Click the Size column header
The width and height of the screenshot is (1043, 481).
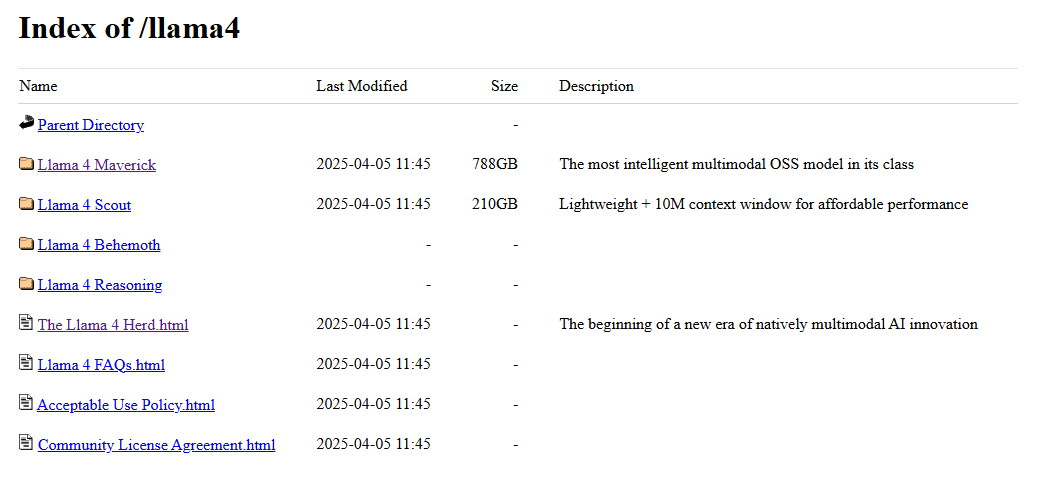[504, 86]
